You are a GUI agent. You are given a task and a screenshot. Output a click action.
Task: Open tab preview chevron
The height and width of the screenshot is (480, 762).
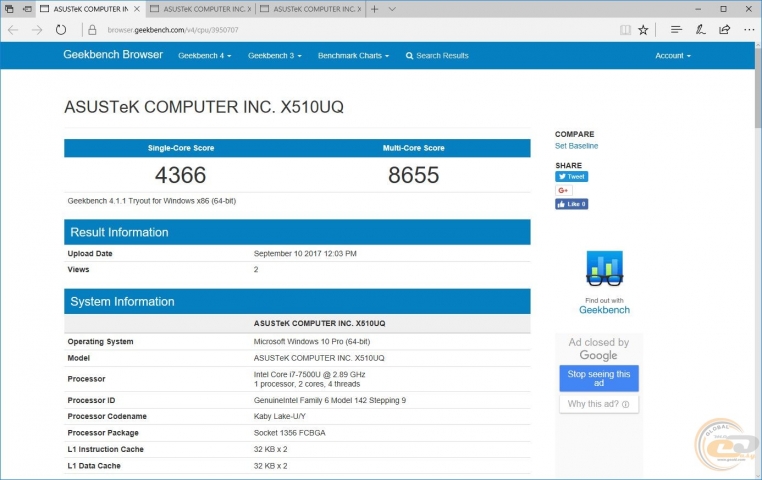click(x=392, y=9)
